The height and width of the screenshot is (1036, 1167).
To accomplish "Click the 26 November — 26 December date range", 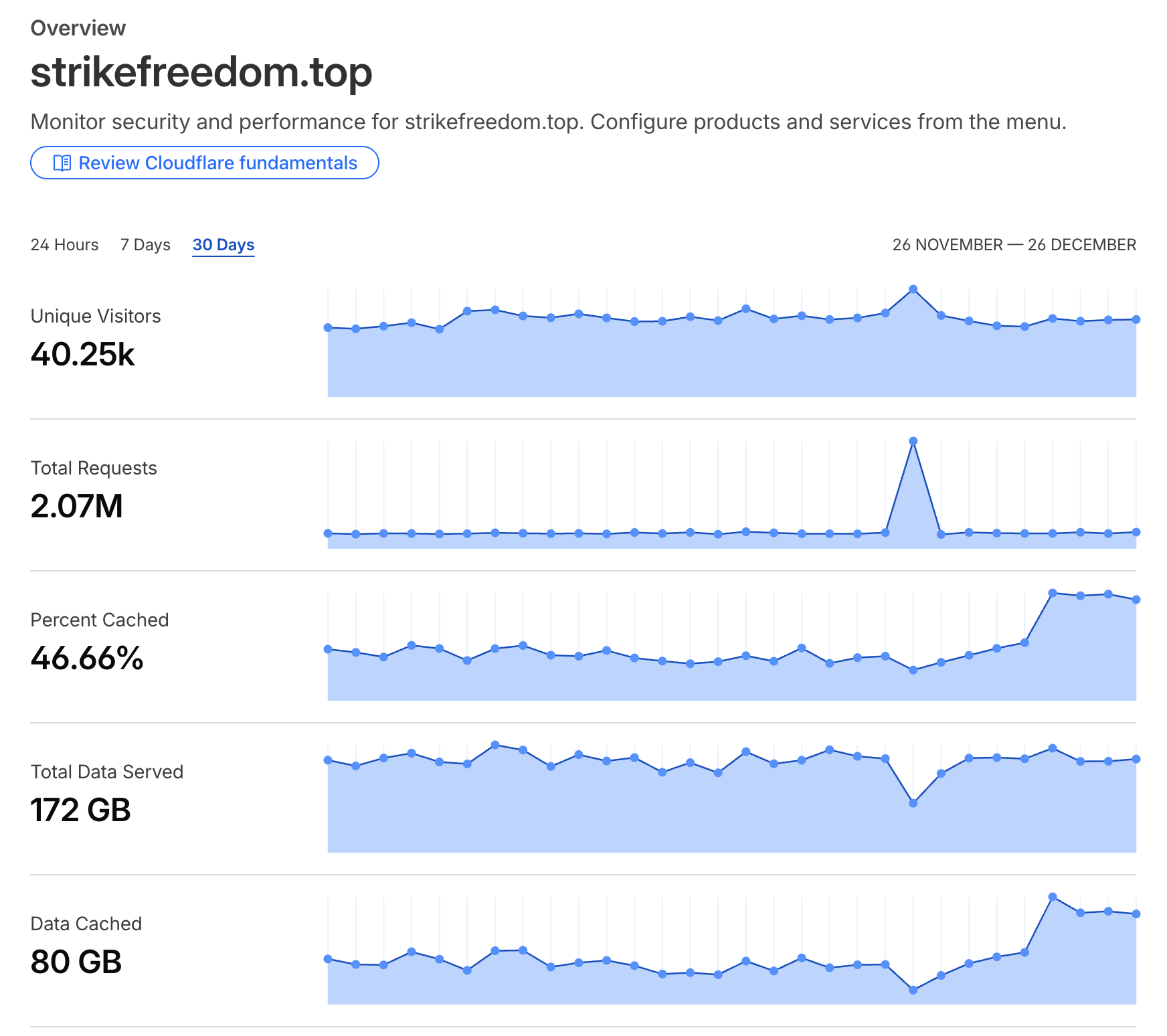I will pyautogui.click(x=1014, y=245).
